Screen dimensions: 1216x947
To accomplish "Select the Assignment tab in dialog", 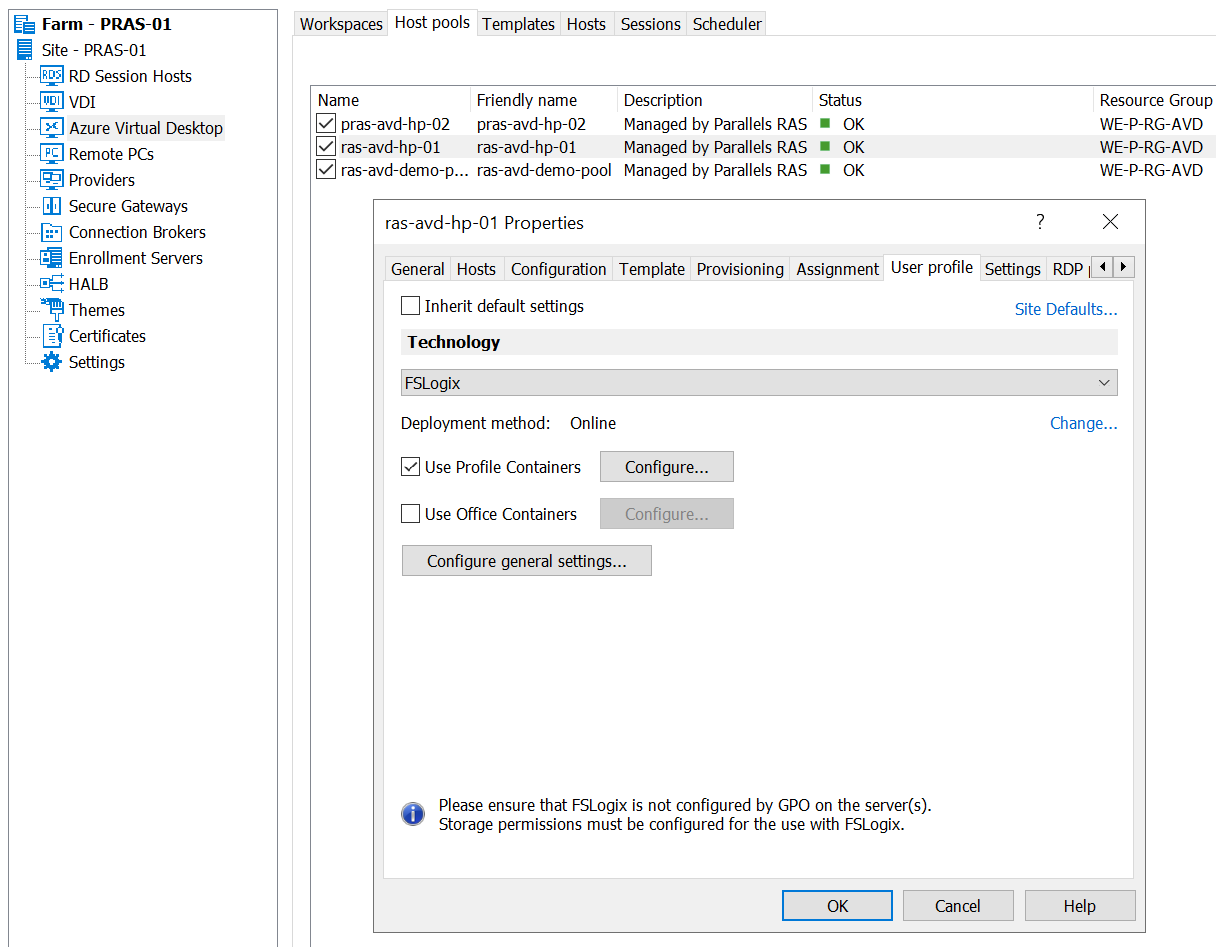I will click(838, 269).
